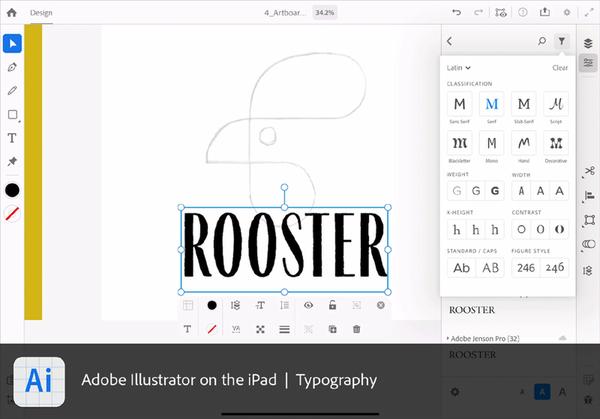Open the font filter funnel icon
600x419 pixels.
point(561,41)
